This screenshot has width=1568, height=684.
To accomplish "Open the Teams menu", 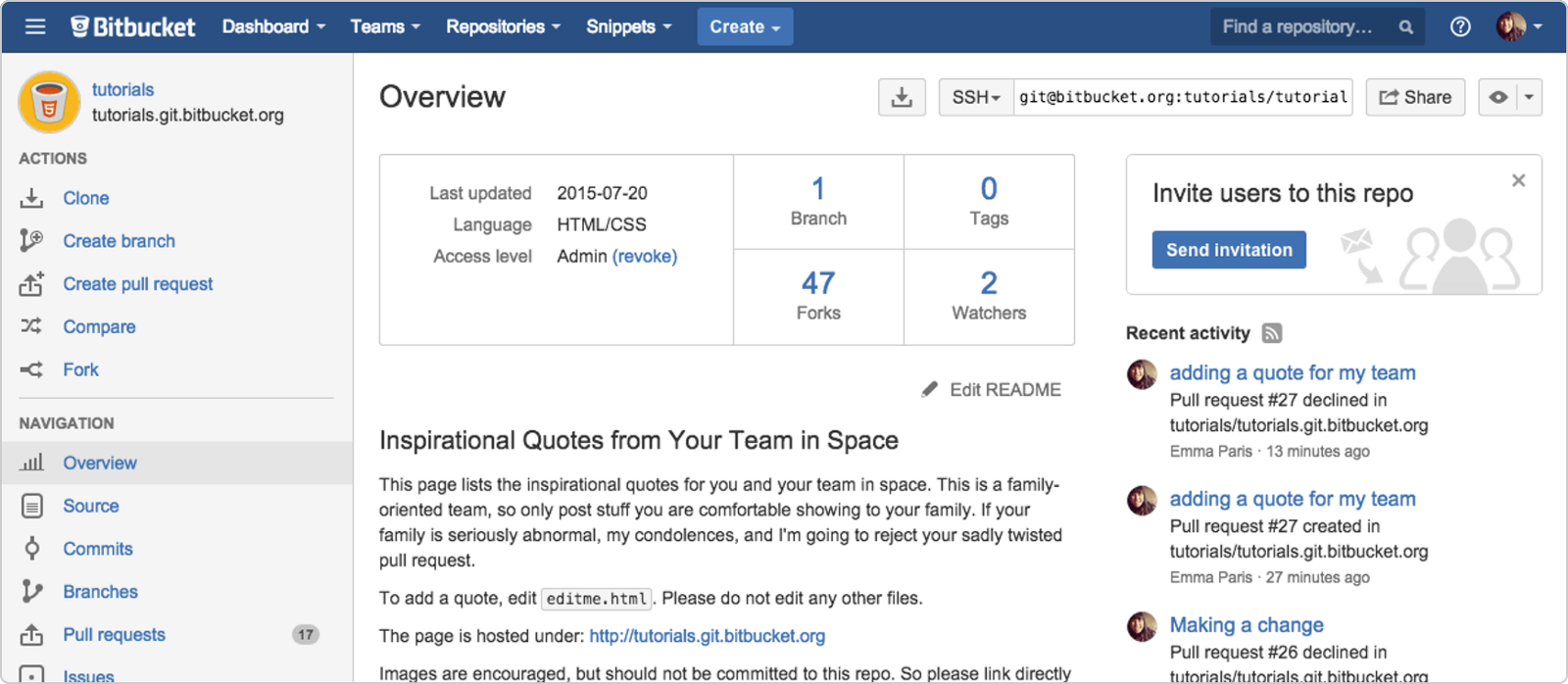I will tap(385, 26).
